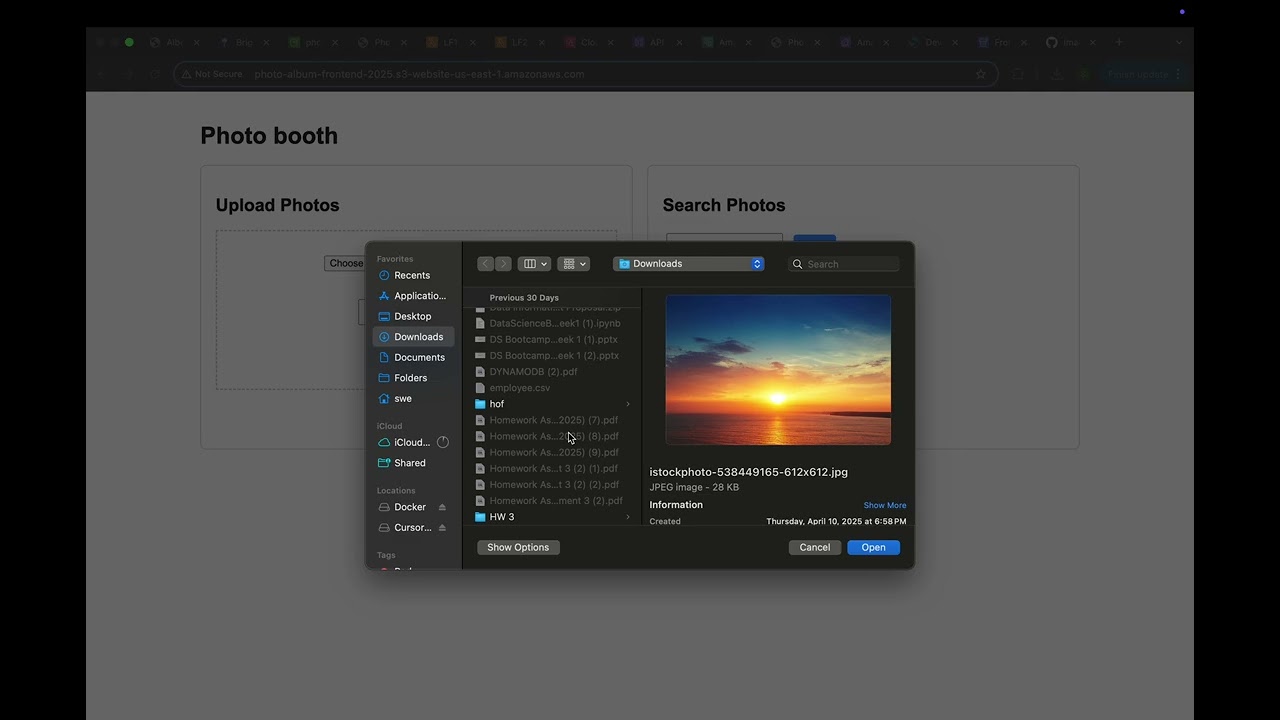The image size is (1280, 720).
Task: Select the Cursor volume in Locations
Action: coord(404,527)
